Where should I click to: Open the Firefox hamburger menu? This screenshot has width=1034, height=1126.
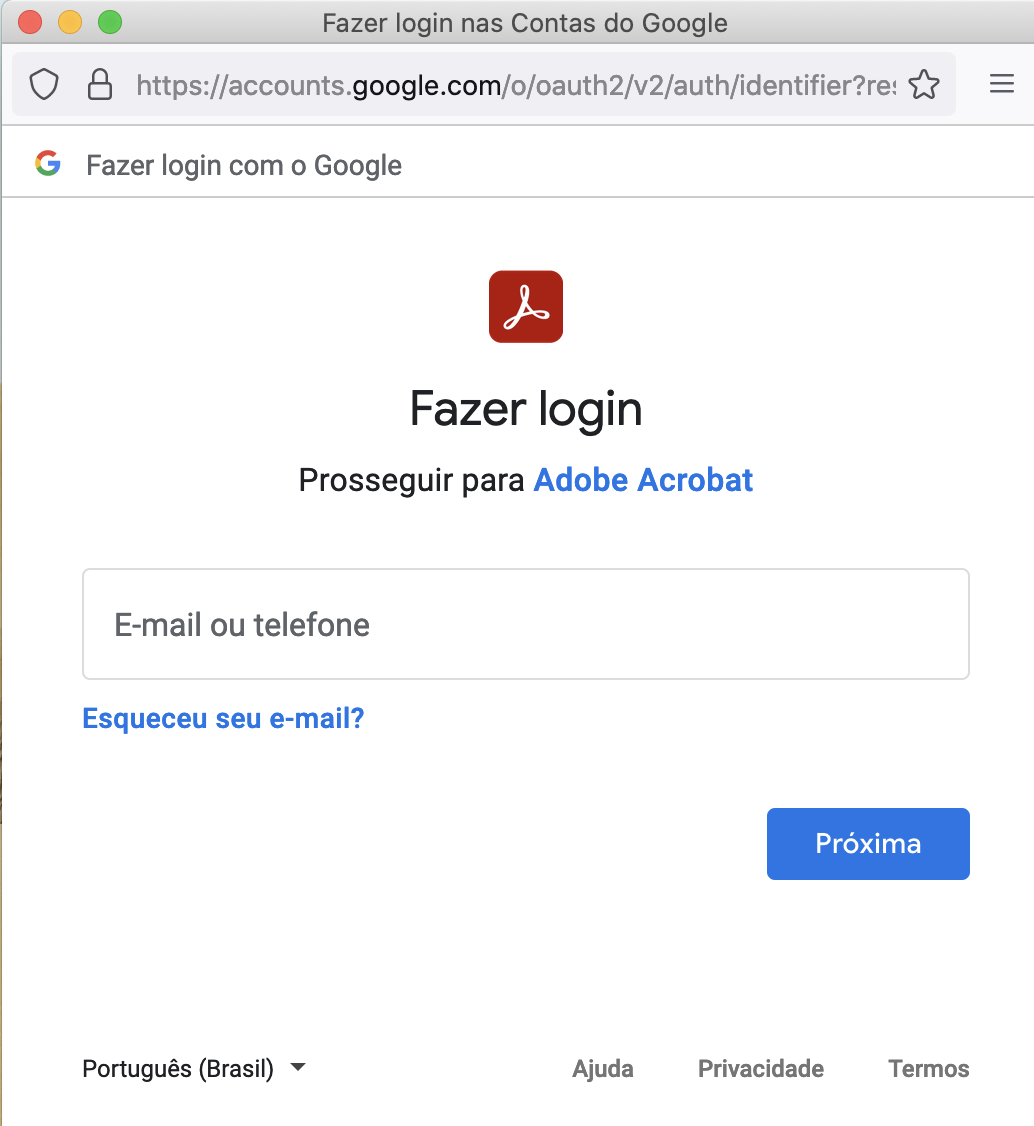pos(1002,85)
